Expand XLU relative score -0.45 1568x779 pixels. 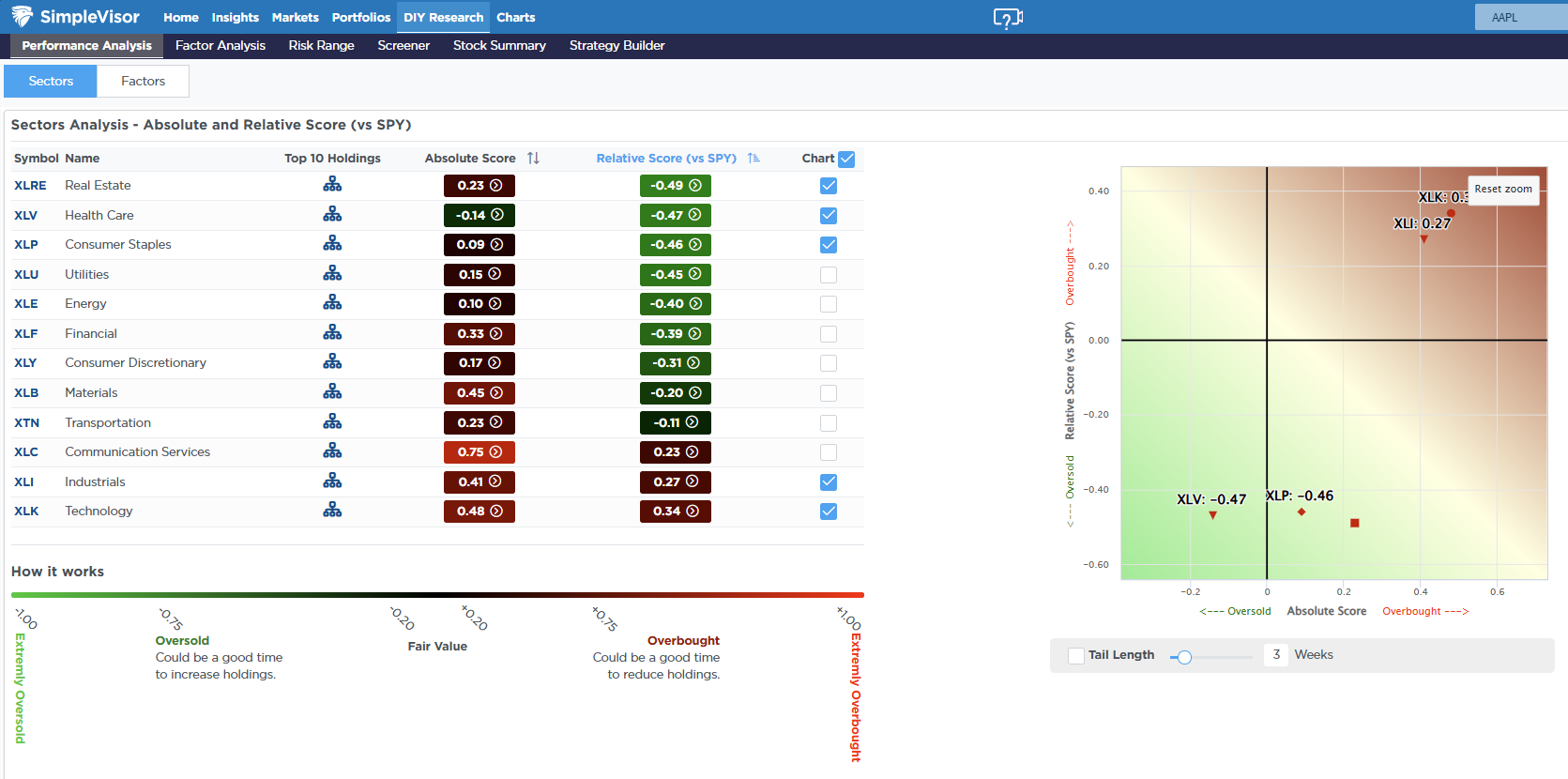click(x=676, y=274)
